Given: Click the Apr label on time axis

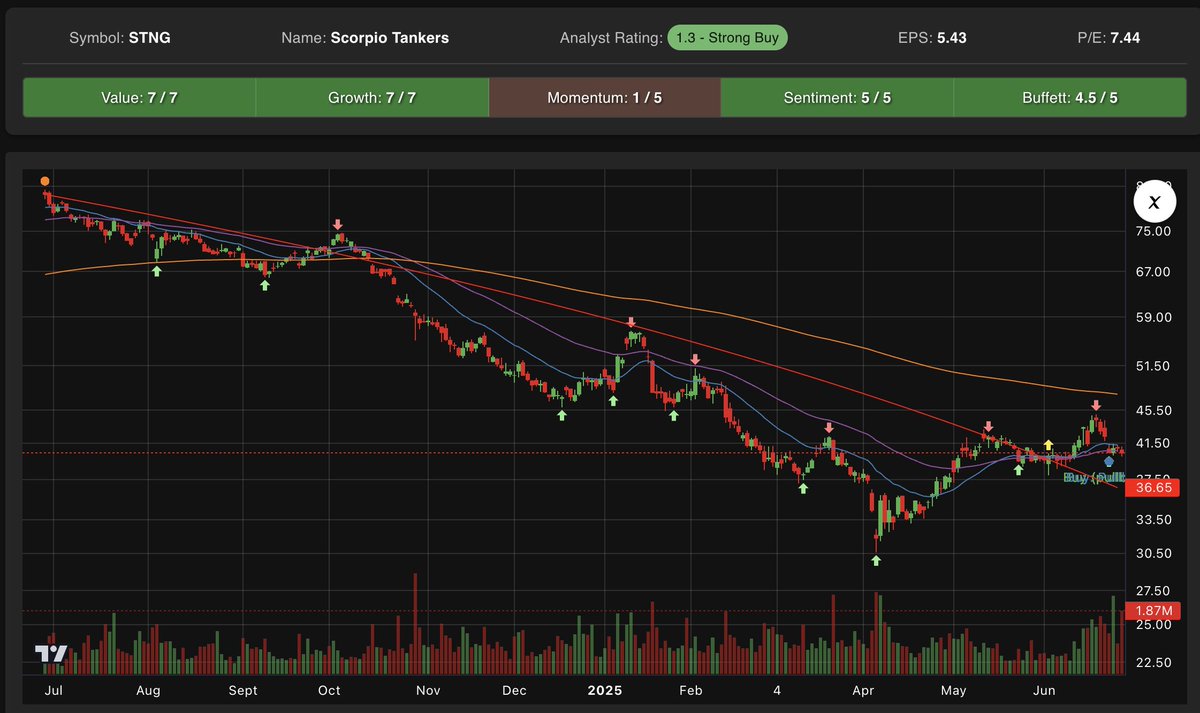Looking at the screenshot, I should pos(862,691).
